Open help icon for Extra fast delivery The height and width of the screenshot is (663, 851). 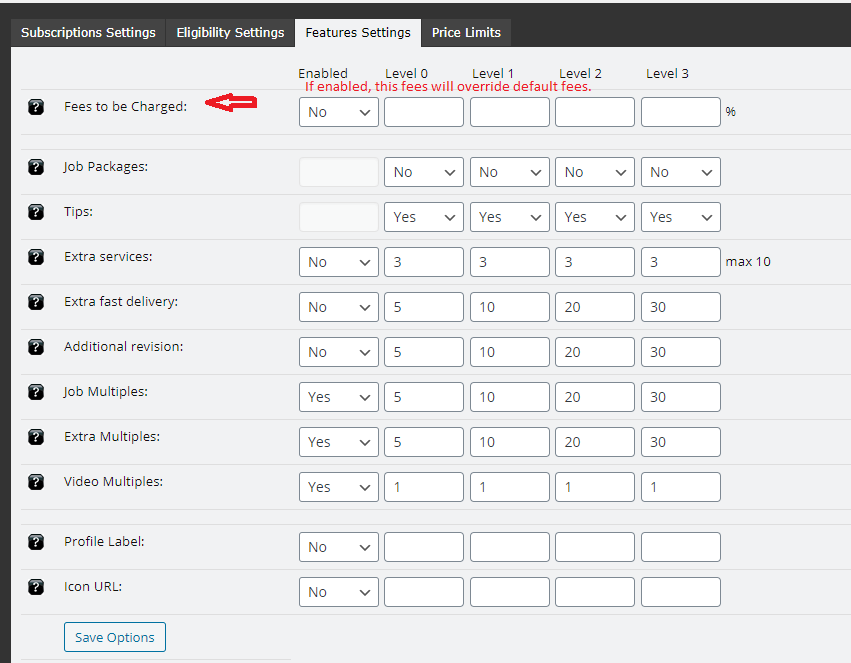click(x=36, y=302)
